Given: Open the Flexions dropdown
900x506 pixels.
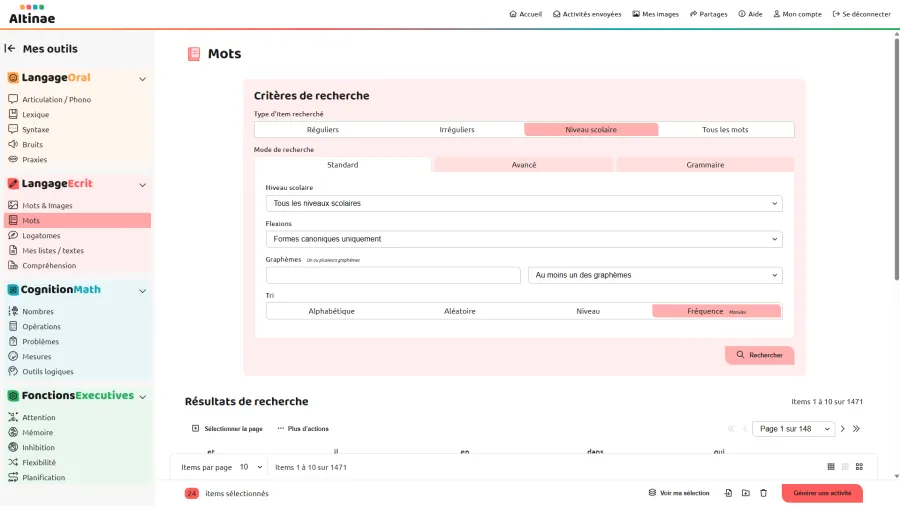Looking at the screenshot, I should [x=524, y=239].
